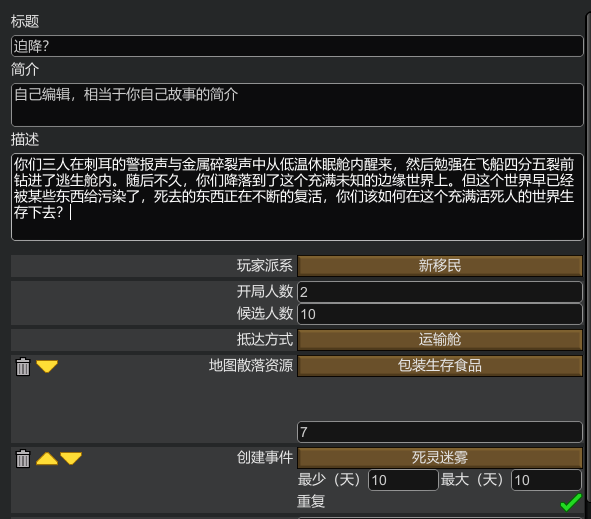The image size is (591, 519).
Task: Change the scattered resource 包装生存食品
Action: 440,366
